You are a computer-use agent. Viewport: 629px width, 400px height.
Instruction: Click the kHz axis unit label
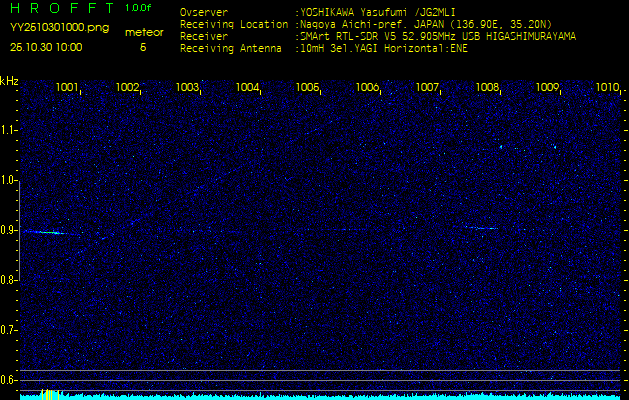coord(9,81)
